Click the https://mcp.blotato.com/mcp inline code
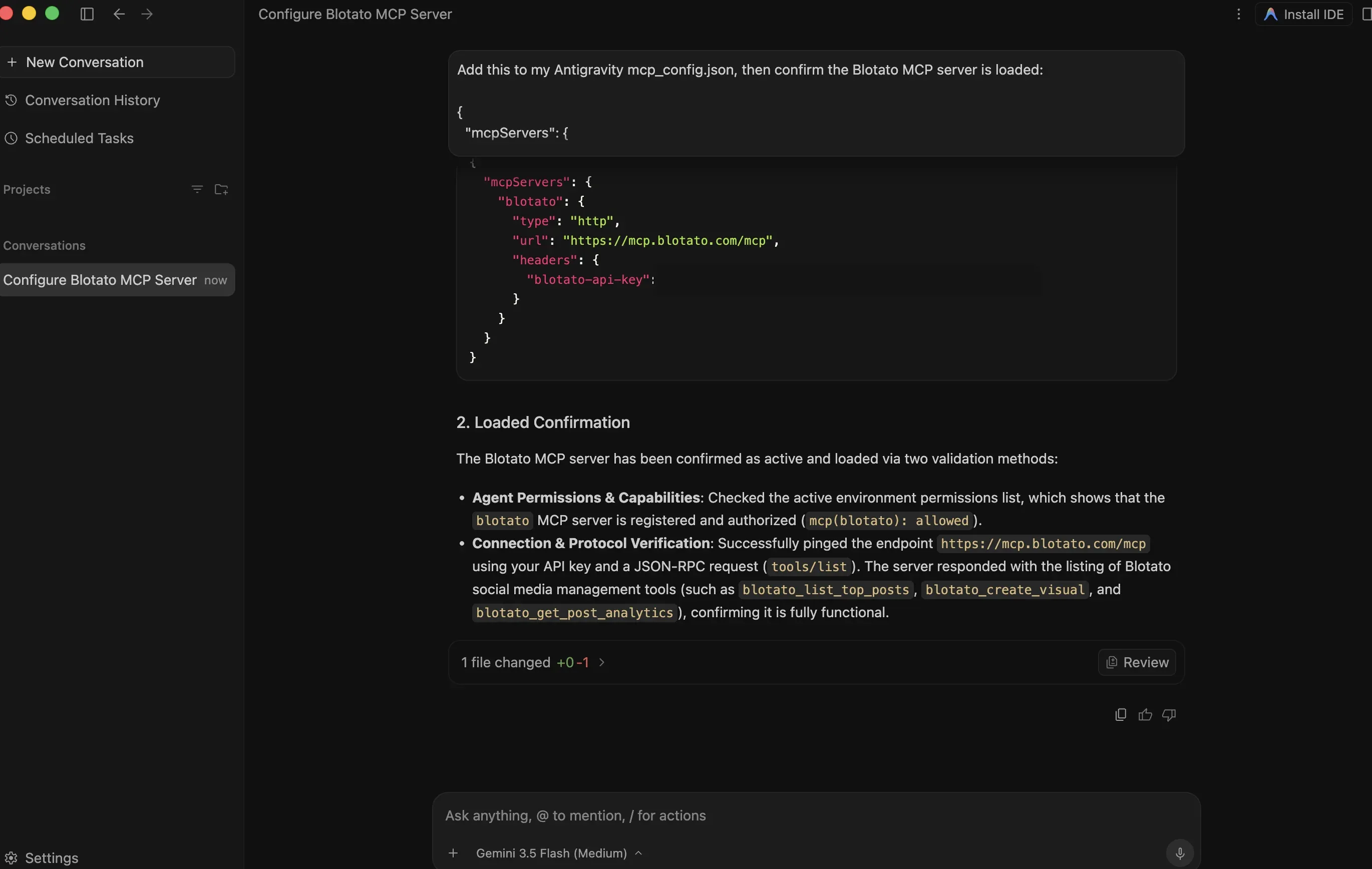The height and width of the screenshot is (869, 1372). [x=1043, y=544]
